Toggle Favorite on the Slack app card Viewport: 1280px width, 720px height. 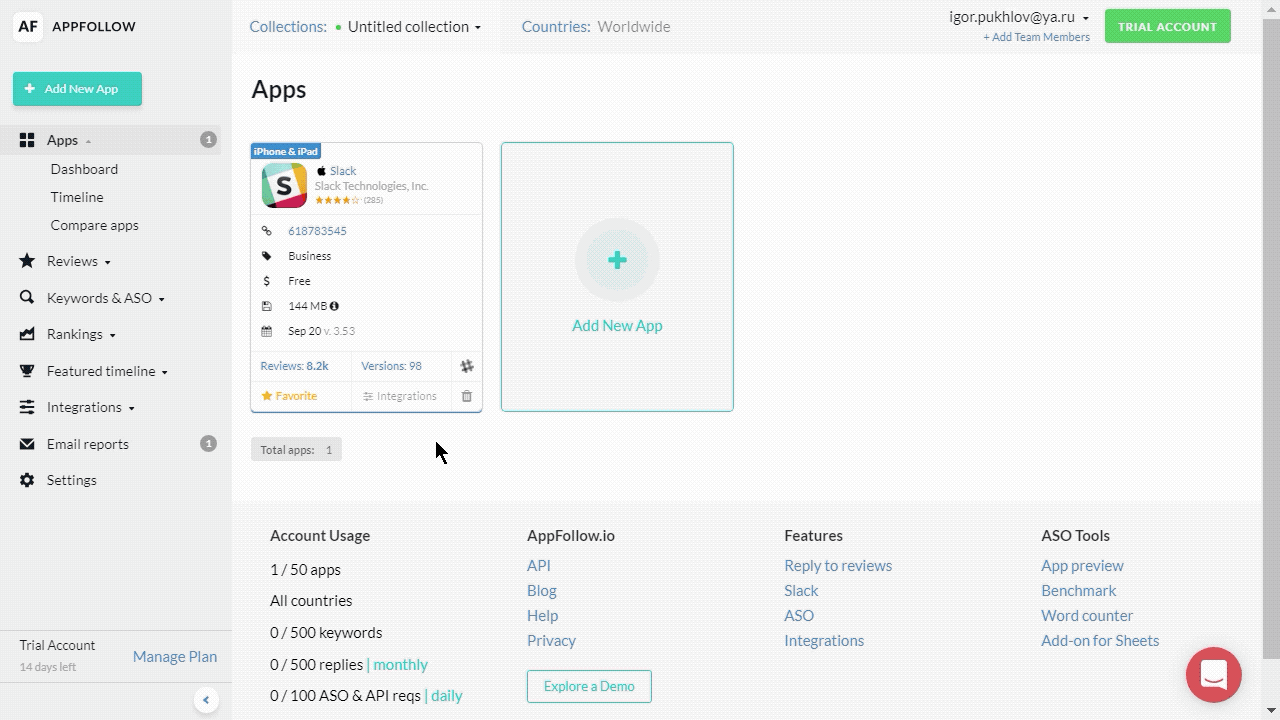click(289, 396)
